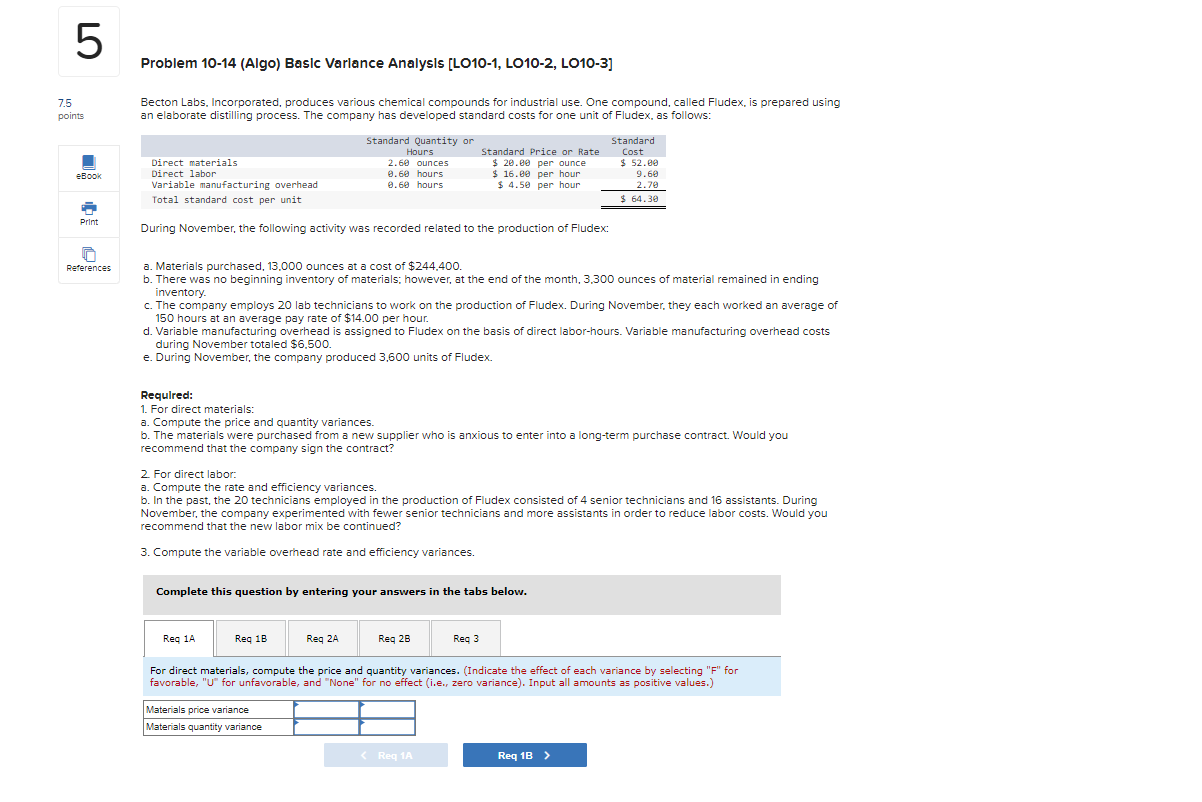Click the Req 1B navigation button

pyautogui.click(x=524, y=754)
